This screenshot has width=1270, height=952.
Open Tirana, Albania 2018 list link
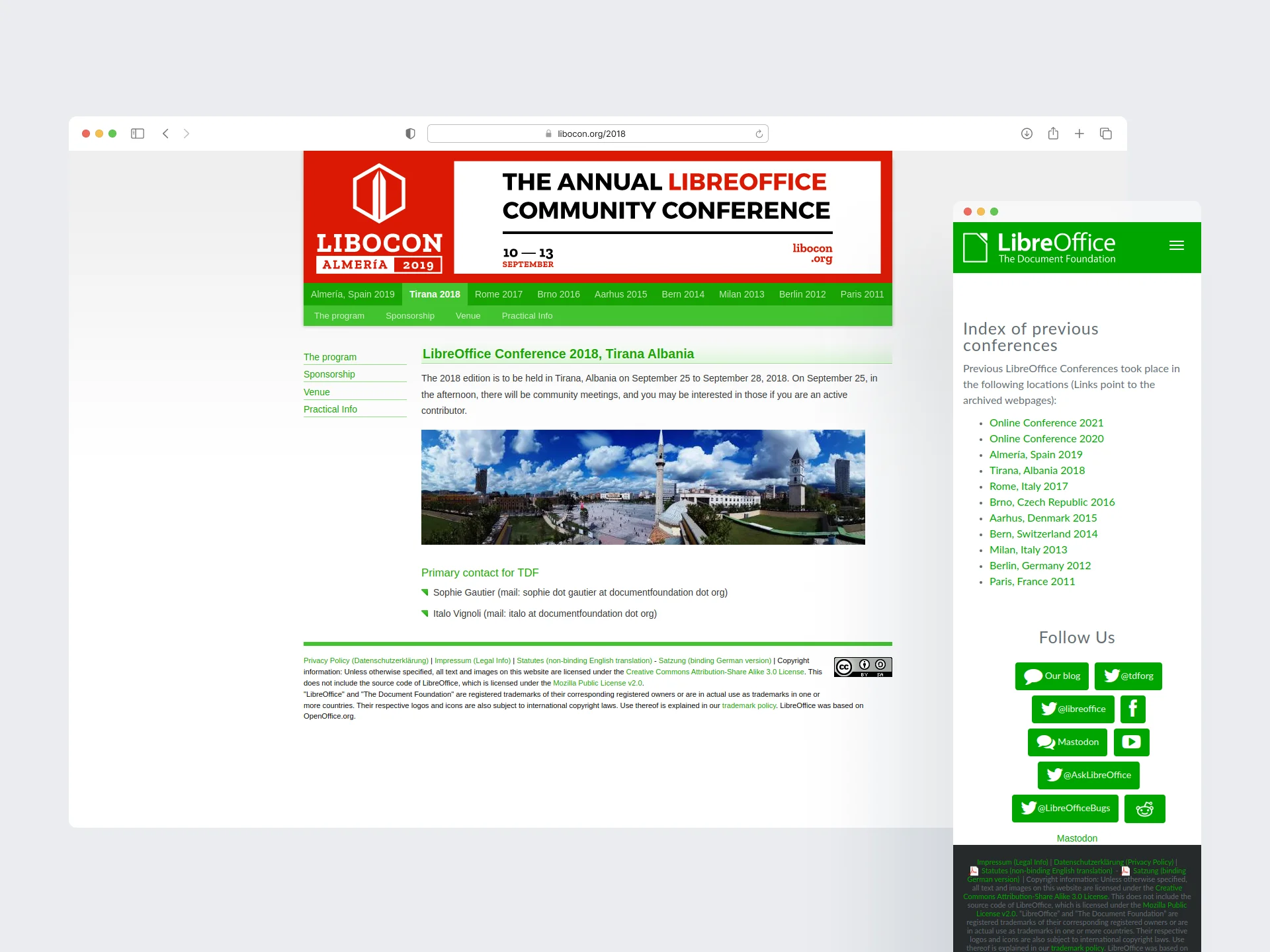point(1037,471)
